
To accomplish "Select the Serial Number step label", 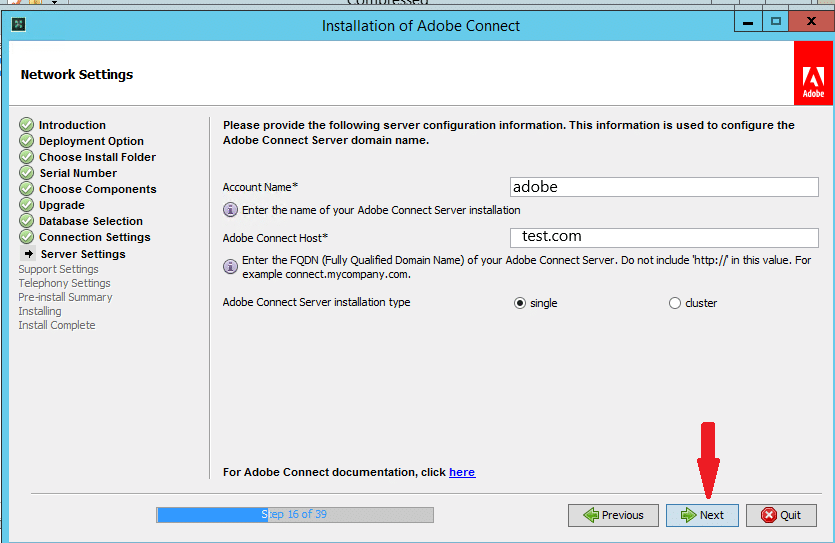I will pos(78,173).
